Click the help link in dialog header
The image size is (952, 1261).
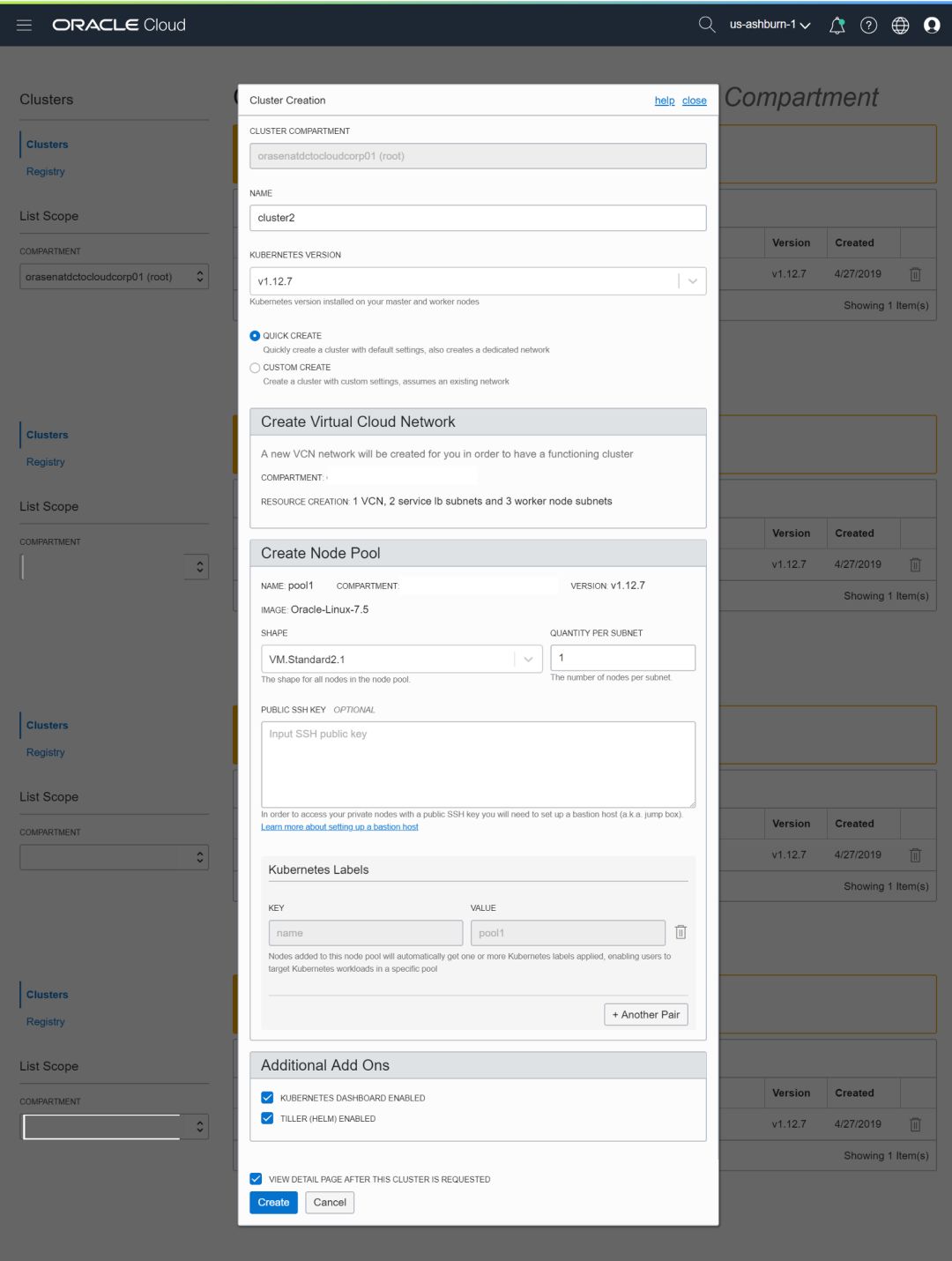665,101
